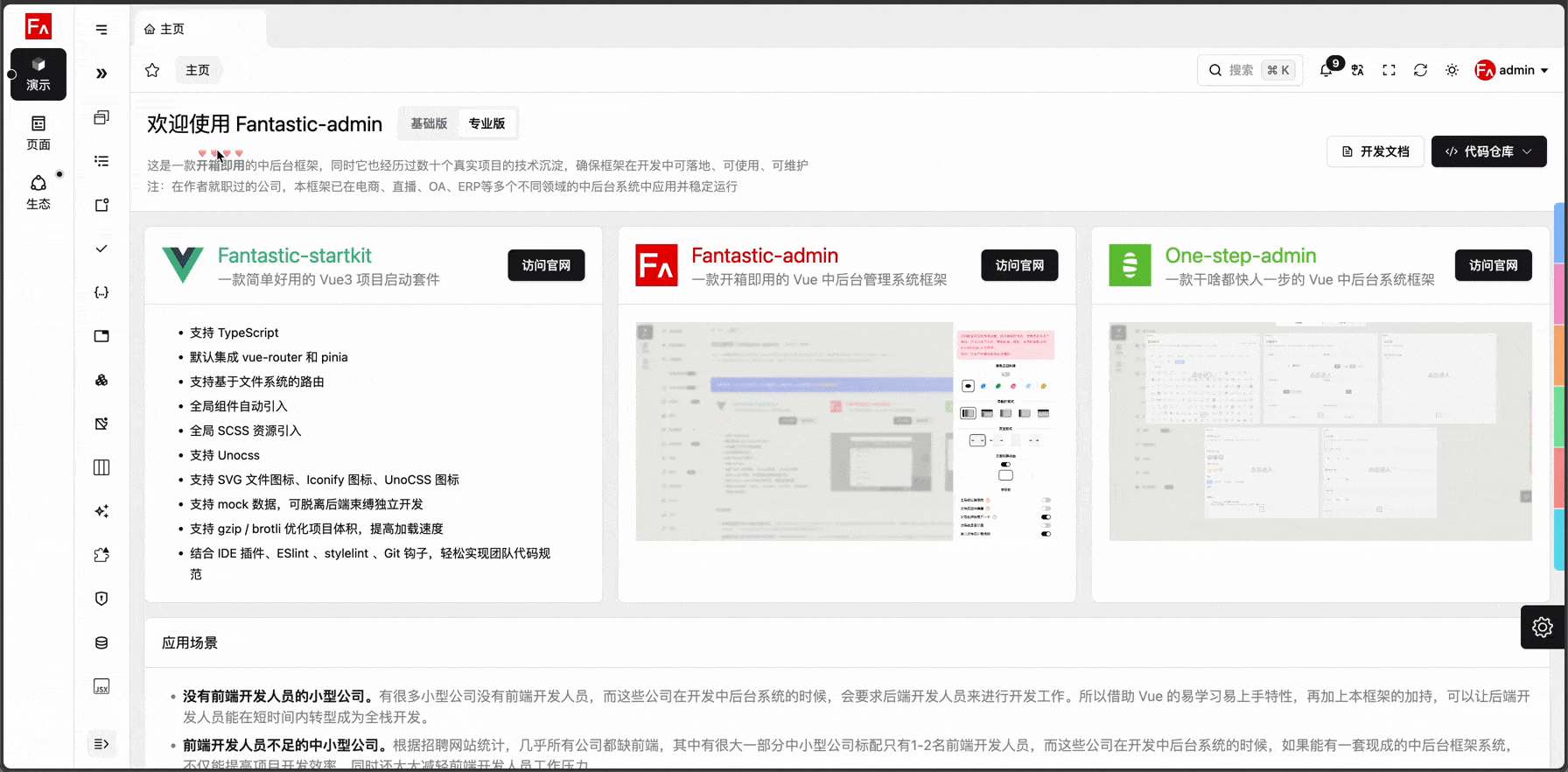Viewport: 1568px width, 772px height.
Task: Enter fullscreen mode via toolbar icon
Action: click(x=1389, y=70)
